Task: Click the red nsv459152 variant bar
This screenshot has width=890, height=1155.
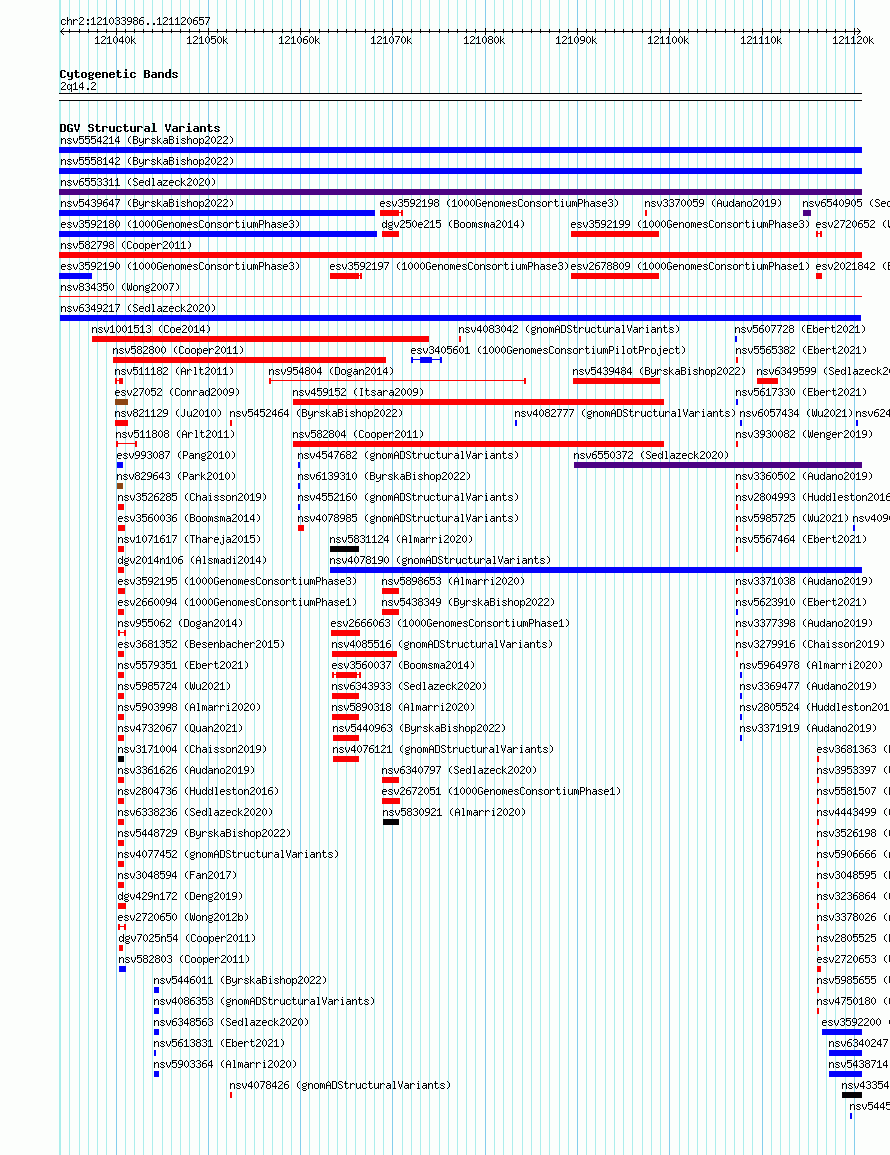Action: 478,402
